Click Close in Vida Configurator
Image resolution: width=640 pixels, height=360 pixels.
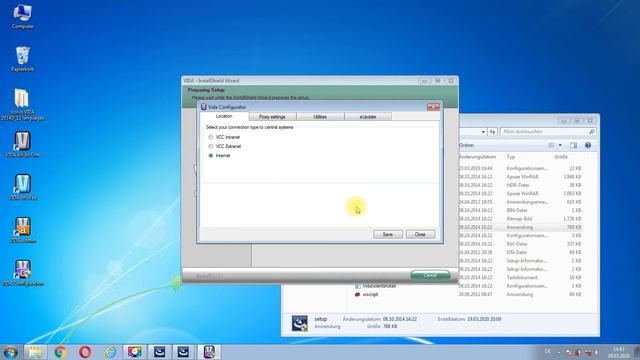(x=420, y=234)
